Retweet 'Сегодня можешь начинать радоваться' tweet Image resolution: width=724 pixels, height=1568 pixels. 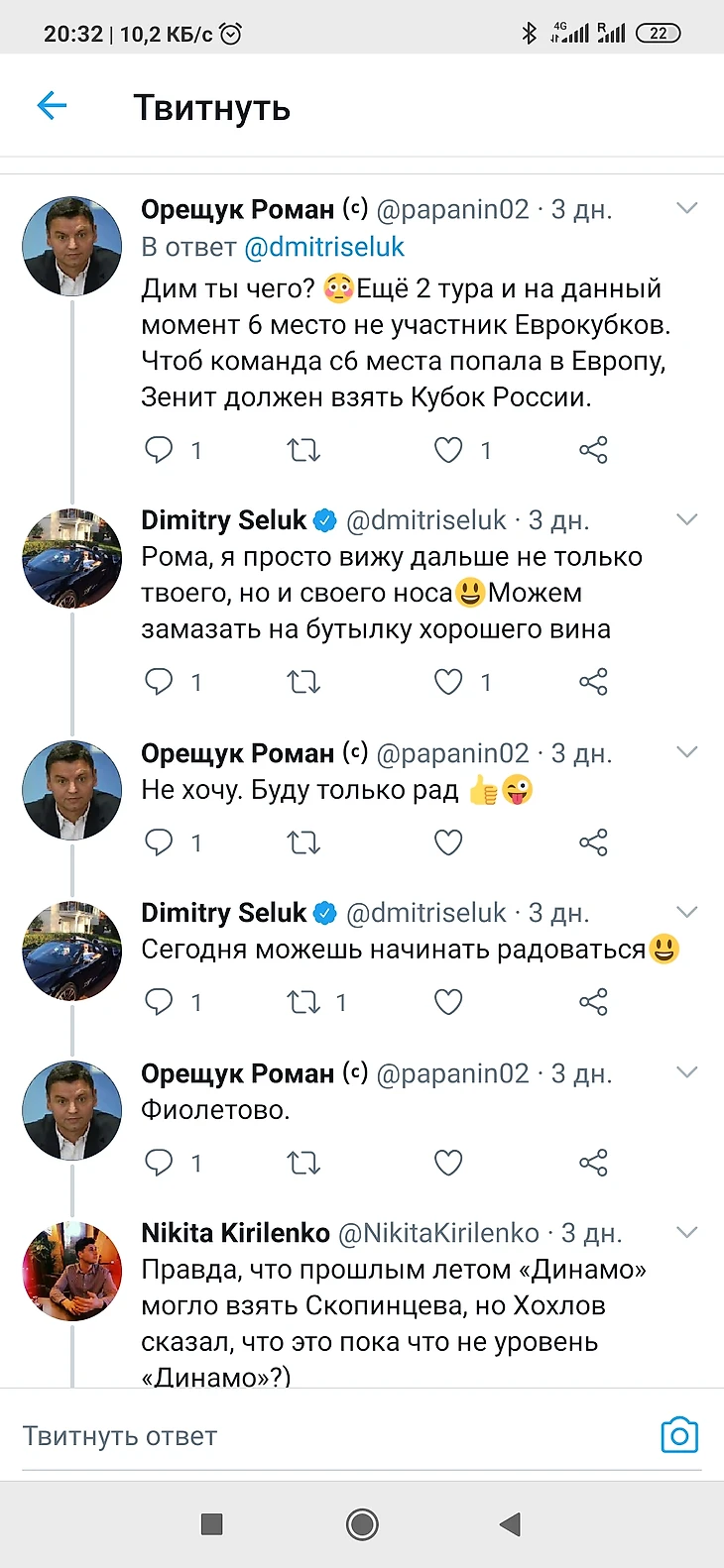303,1003
